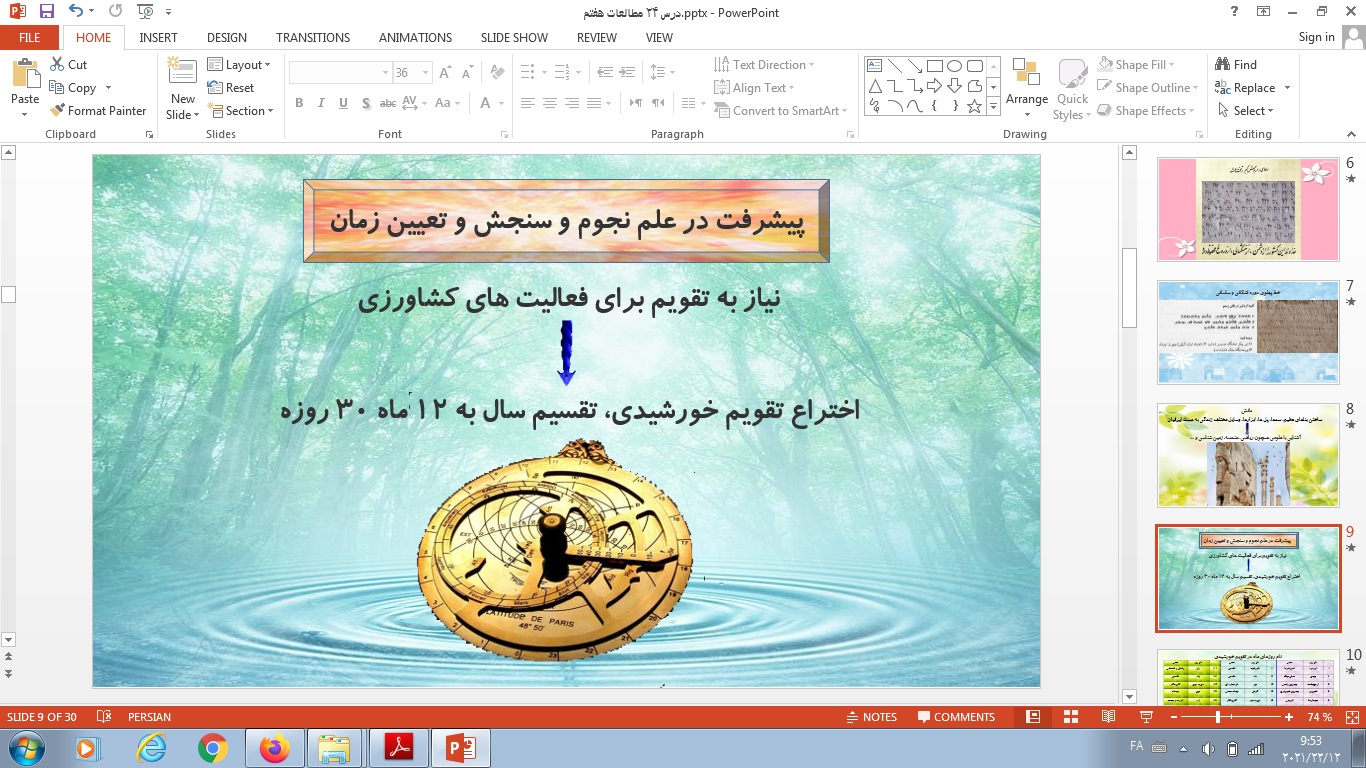Apply italic formatting to text

click(320, 103)
